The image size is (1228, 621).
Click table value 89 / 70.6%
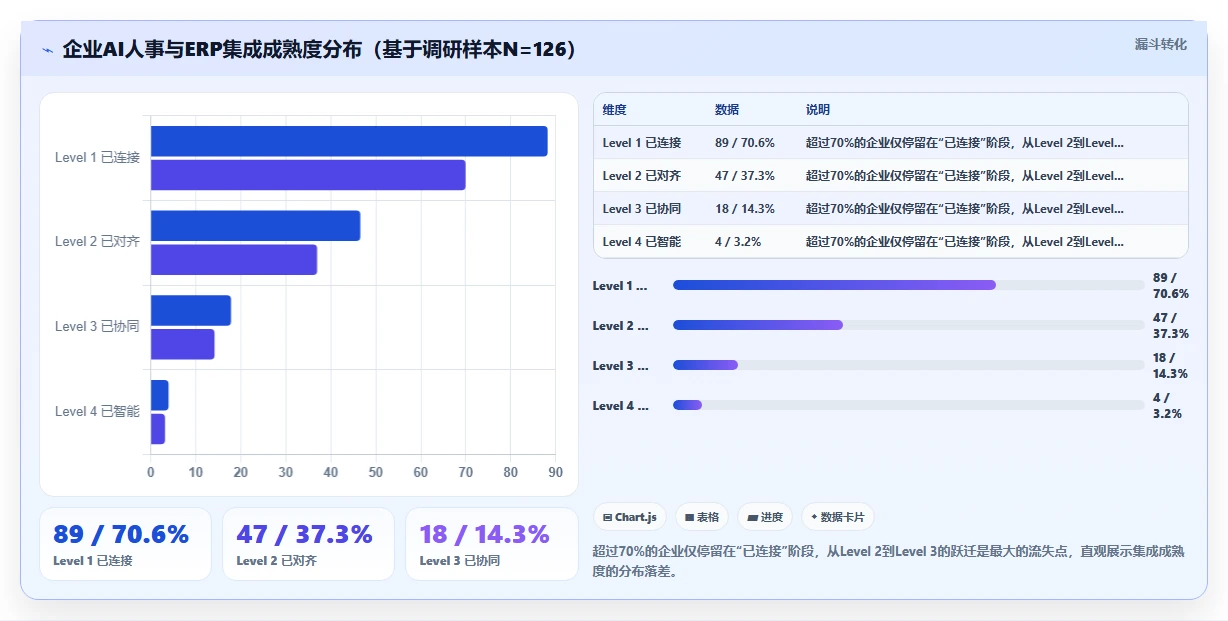coord(745,143)
